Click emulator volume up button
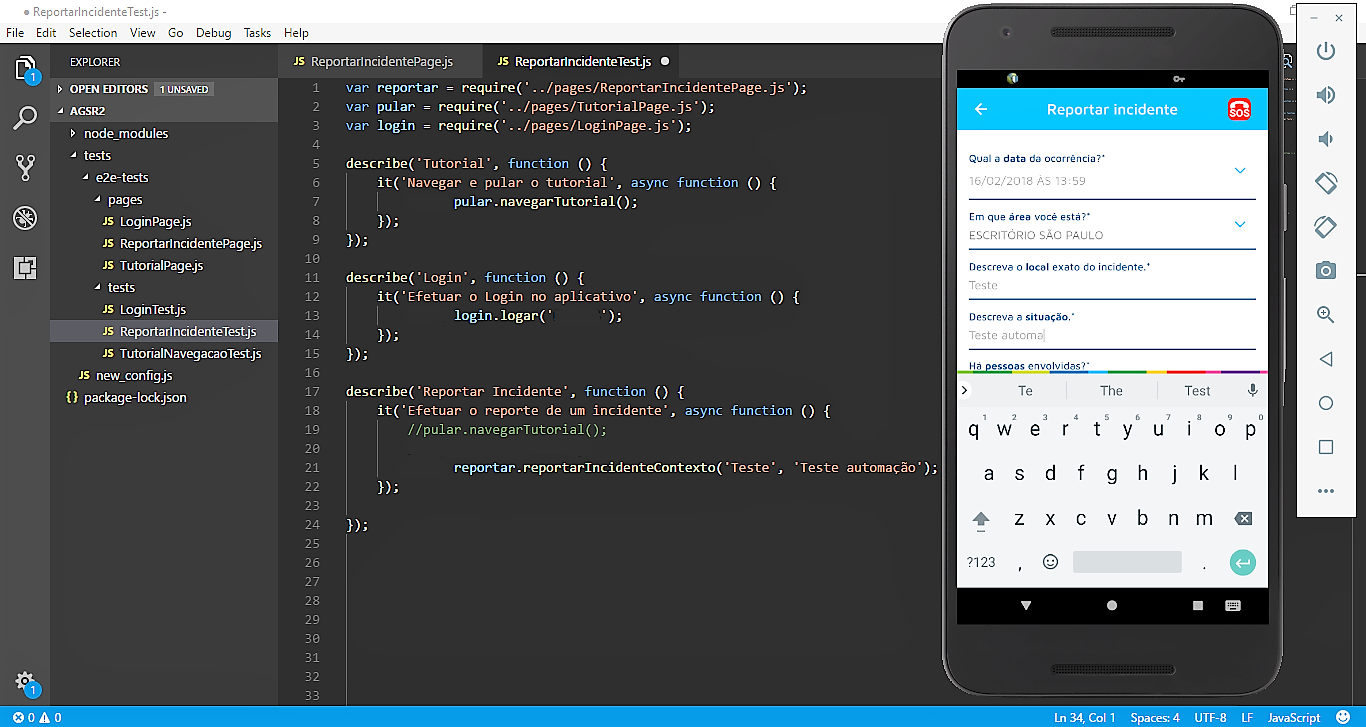The image size is (1366, 727). 1326,95
